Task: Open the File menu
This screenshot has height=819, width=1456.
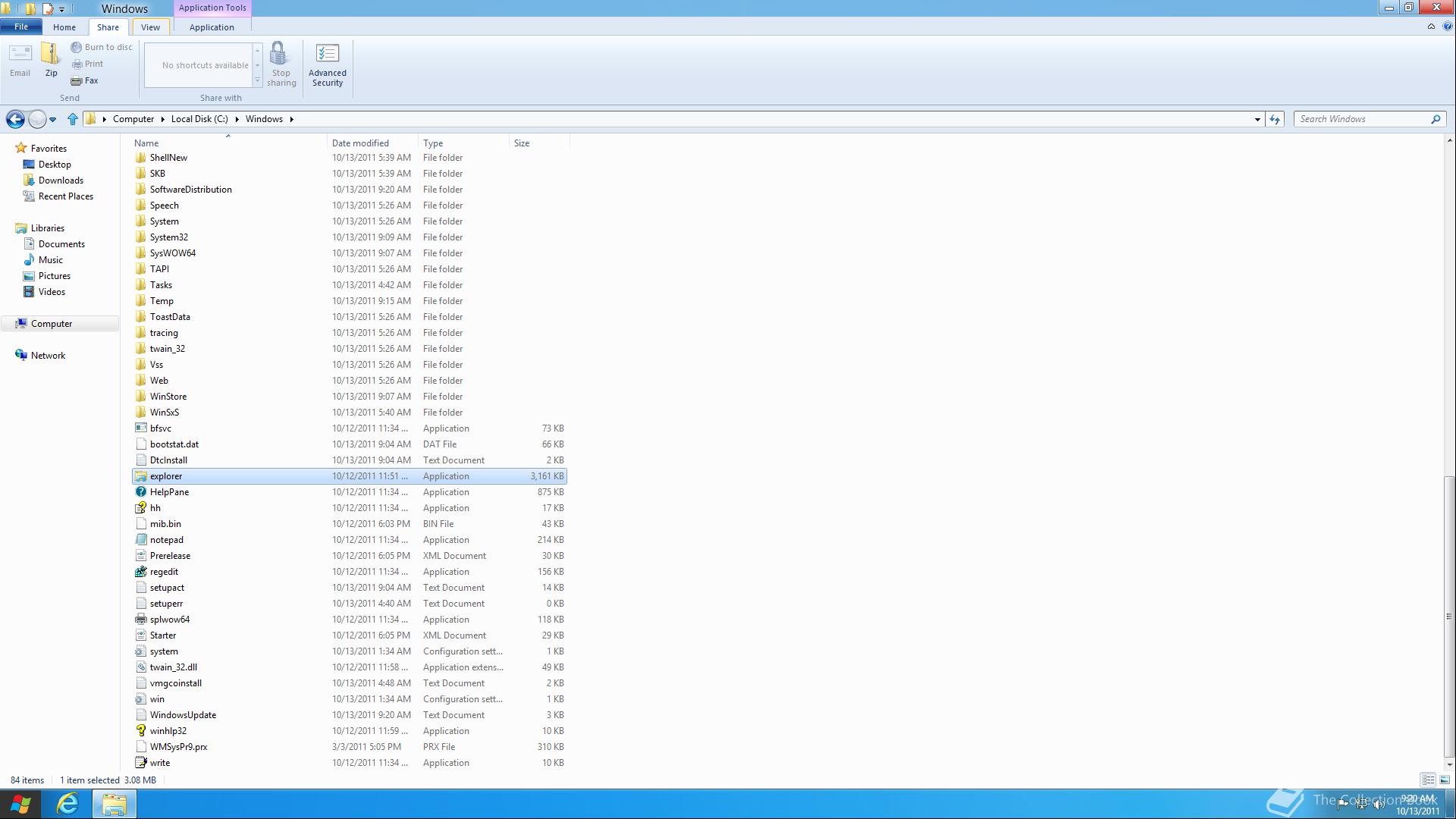Action: click(21, 27)
